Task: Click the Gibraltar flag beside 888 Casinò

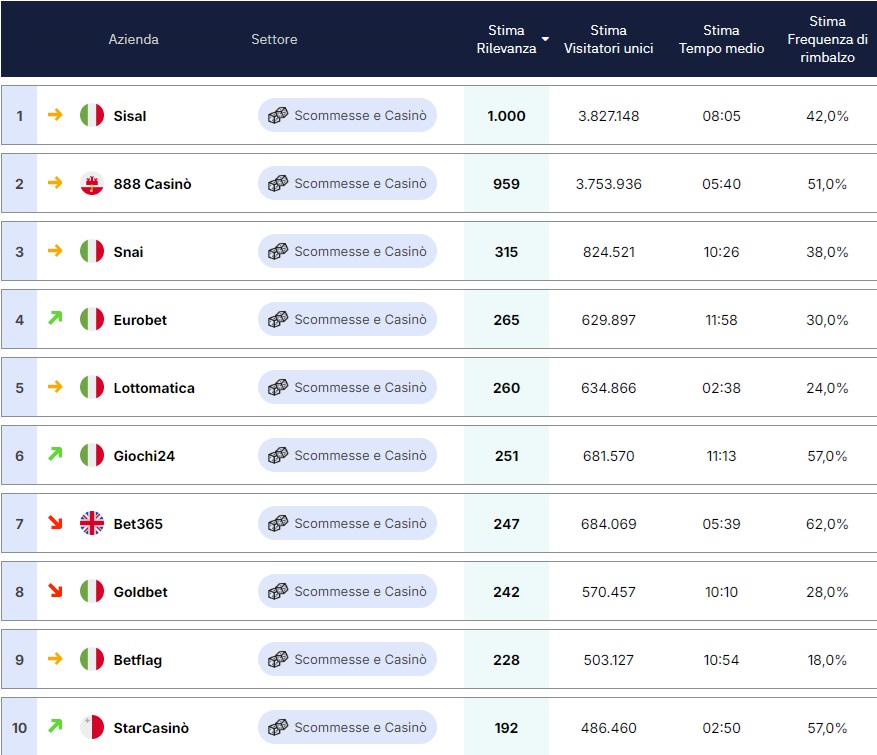Action: pyautogui.click(x=92, y=183)
